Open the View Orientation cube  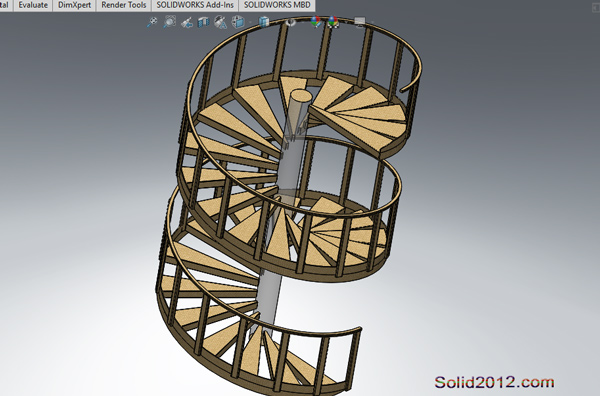238,22
